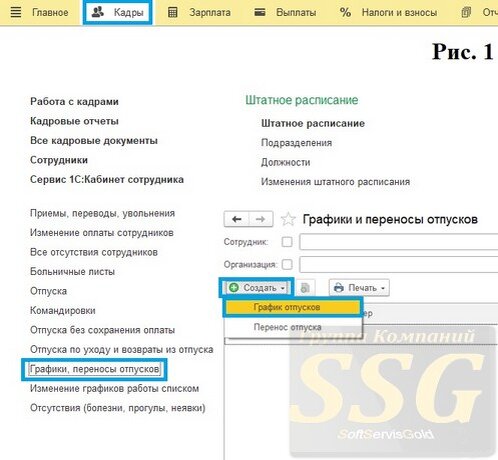Click the Выплаты wallet icon
This screenshot has width=498, height=460.
pos(260,12)
